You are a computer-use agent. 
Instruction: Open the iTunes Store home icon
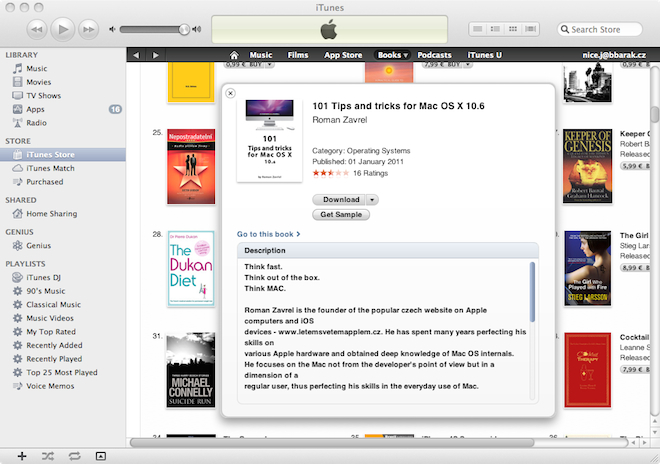click(x=234, y=55)
